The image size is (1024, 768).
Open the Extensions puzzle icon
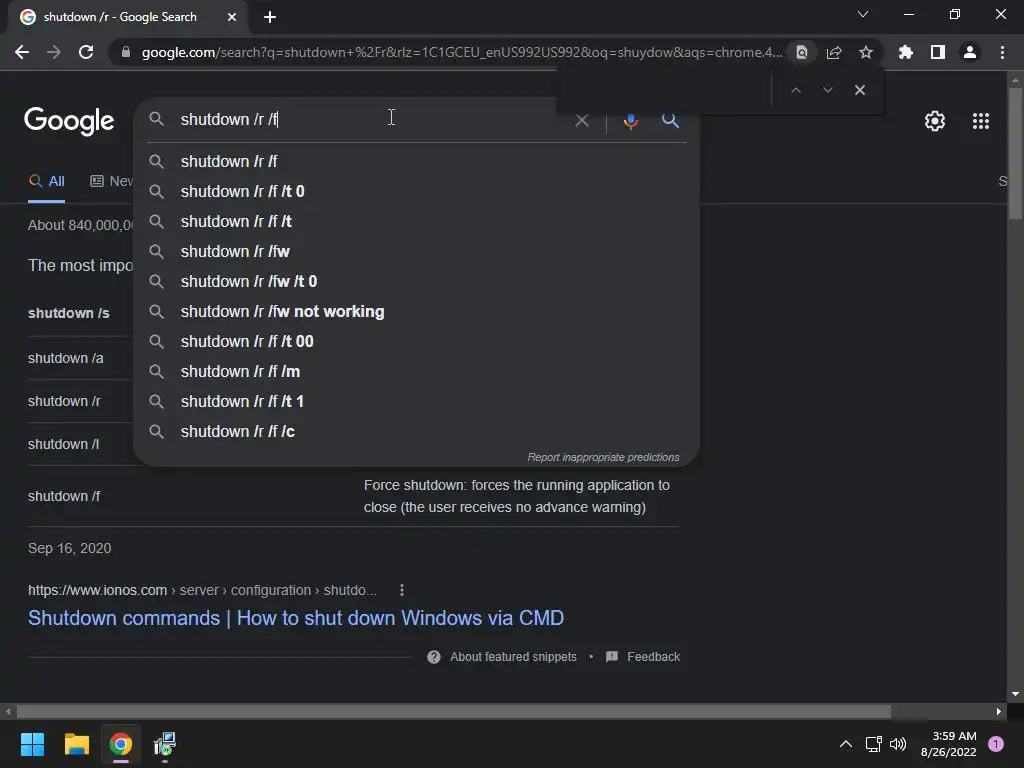click(x=906, y=52)
